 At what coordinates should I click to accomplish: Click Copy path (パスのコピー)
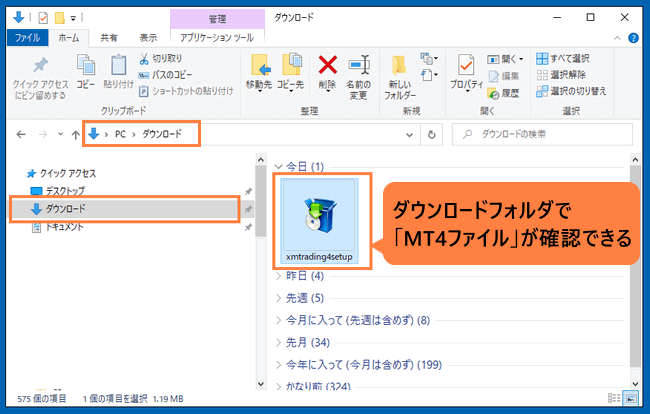(x=165, y=75)
